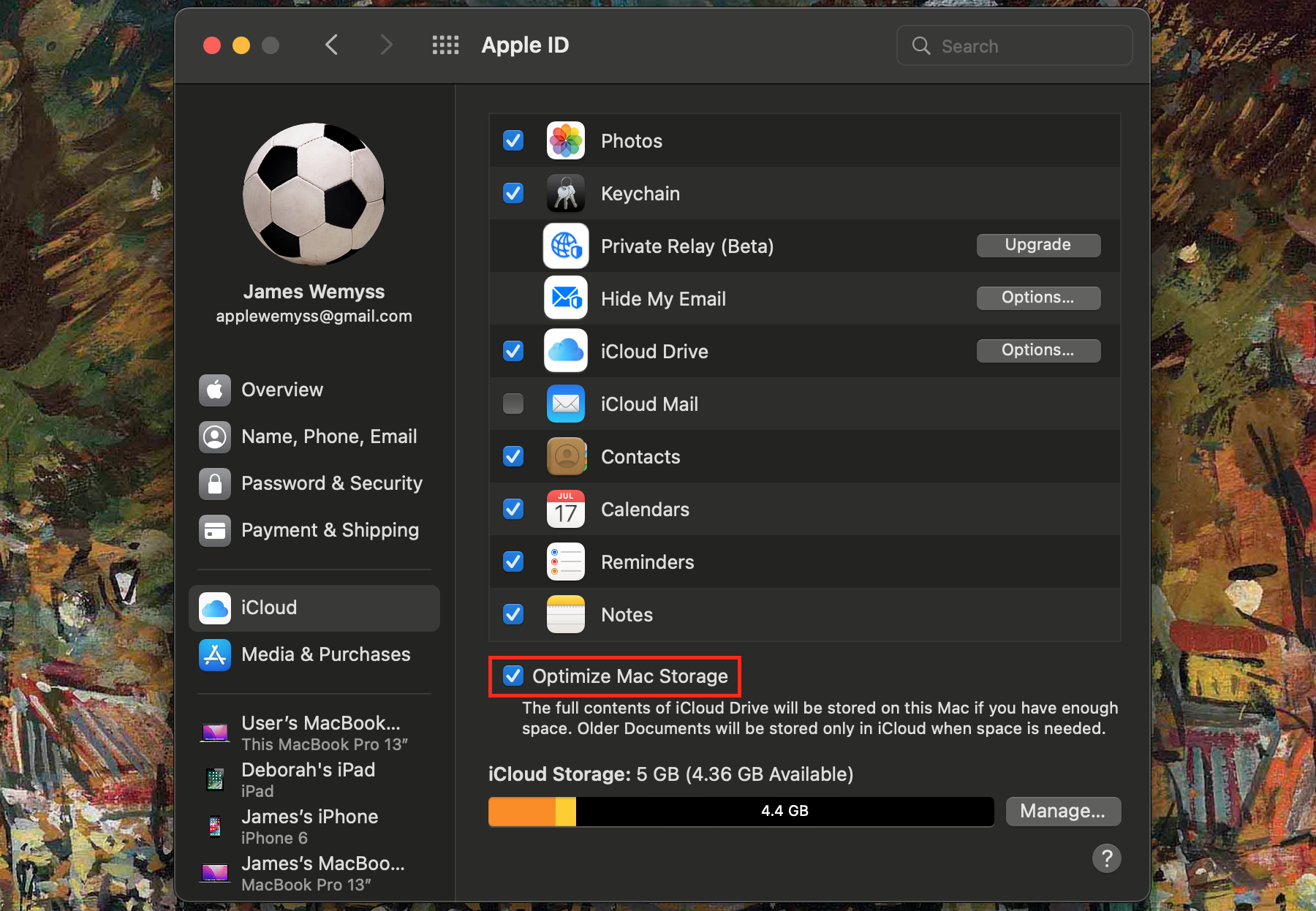Viewport: 1316px width, 911px height.
Task: Click the Private Relay globe icon
Action: point(566,246)
